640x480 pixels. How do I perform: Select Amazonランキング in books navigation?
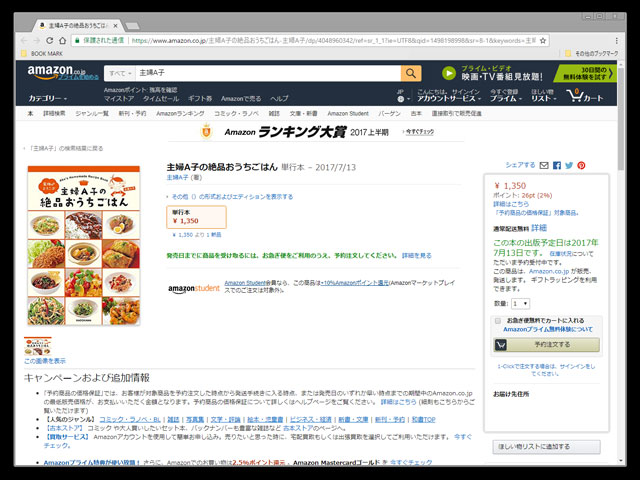pos(180,113)
